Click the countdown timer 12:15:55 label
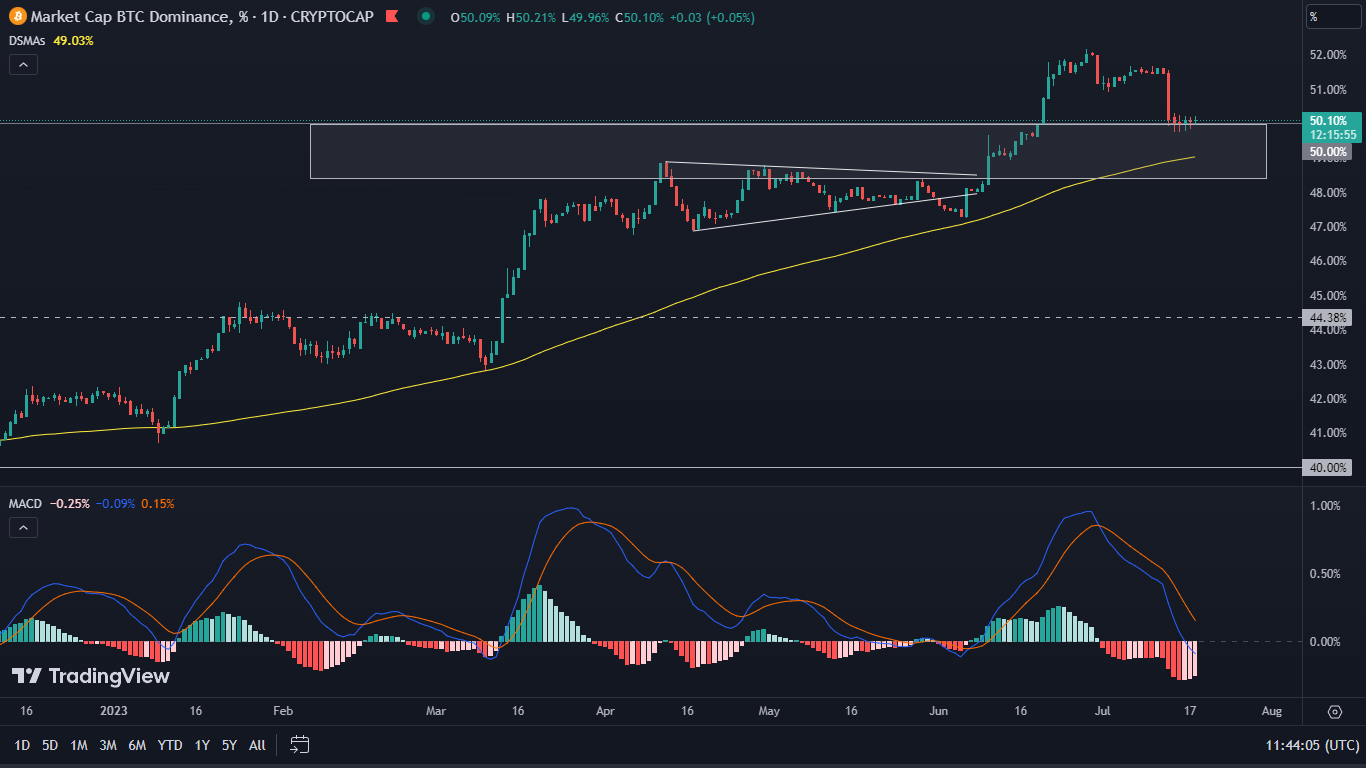Image resolution: width=1366 pixels, height=768 pixels. (1334, 134)
